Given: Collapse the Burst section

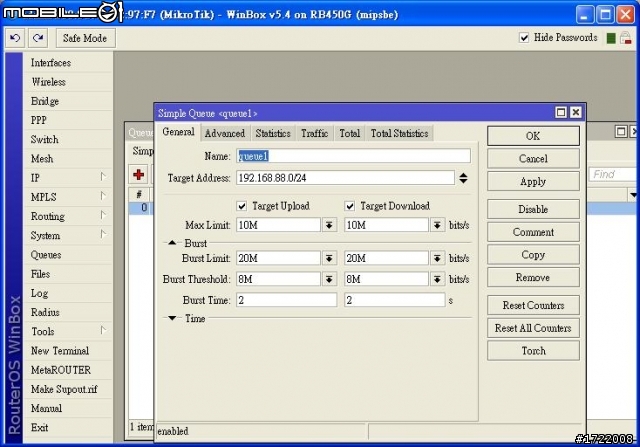Looking at the screenshot, I should coord(172,243).
